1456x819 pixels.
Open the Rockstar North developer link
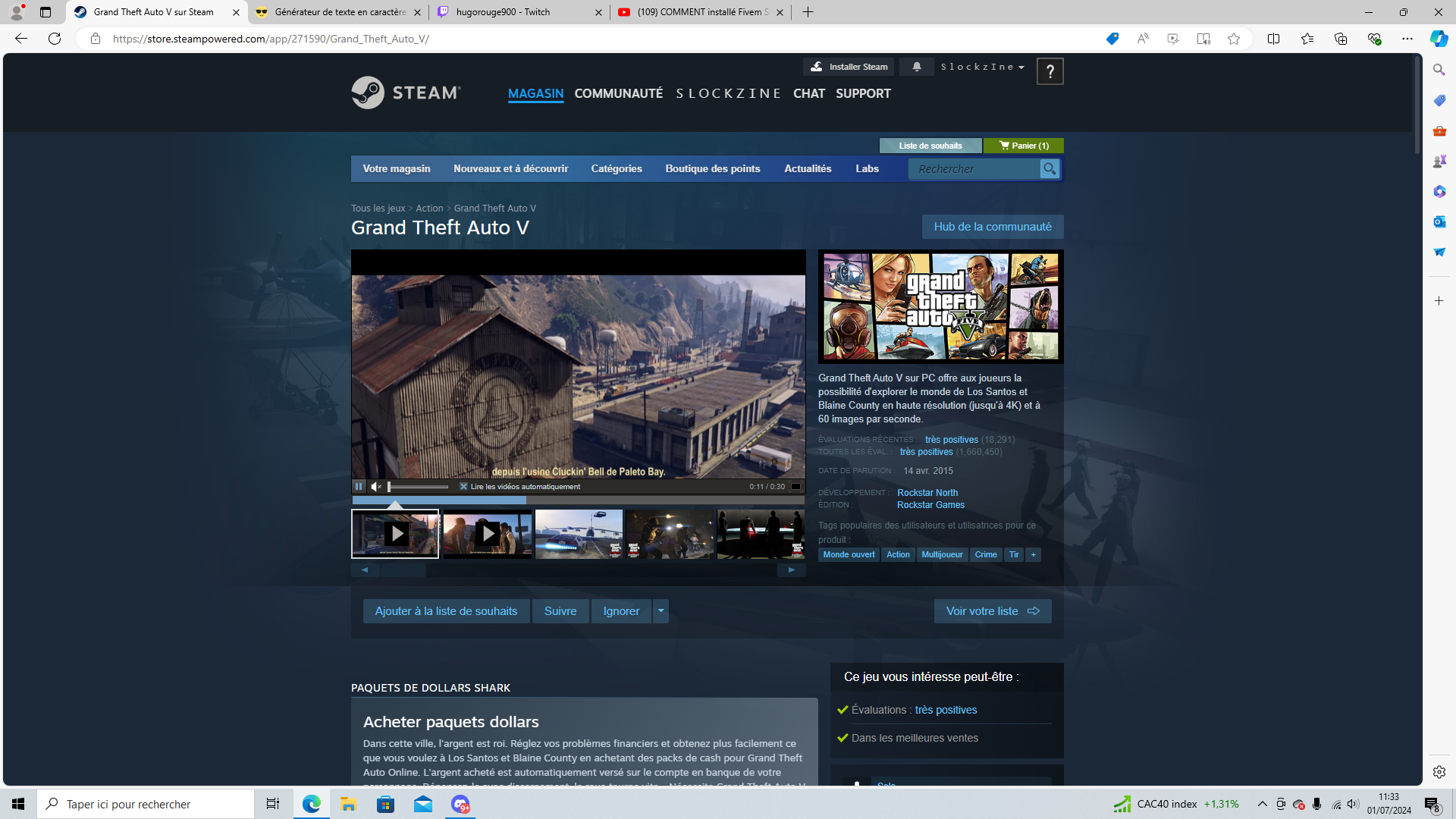pos(927,493)
